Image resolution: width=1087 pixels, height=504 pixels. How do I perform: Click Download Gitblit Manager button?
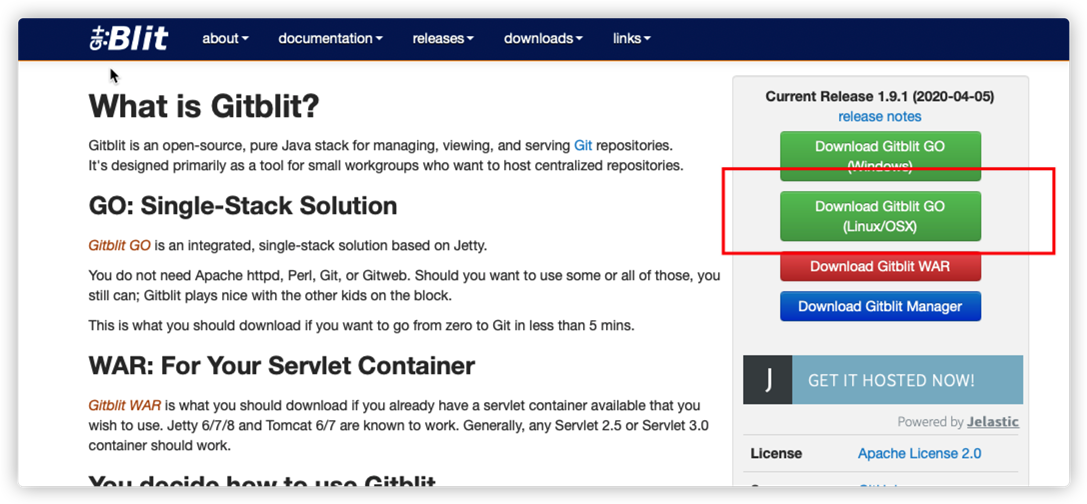880,306
